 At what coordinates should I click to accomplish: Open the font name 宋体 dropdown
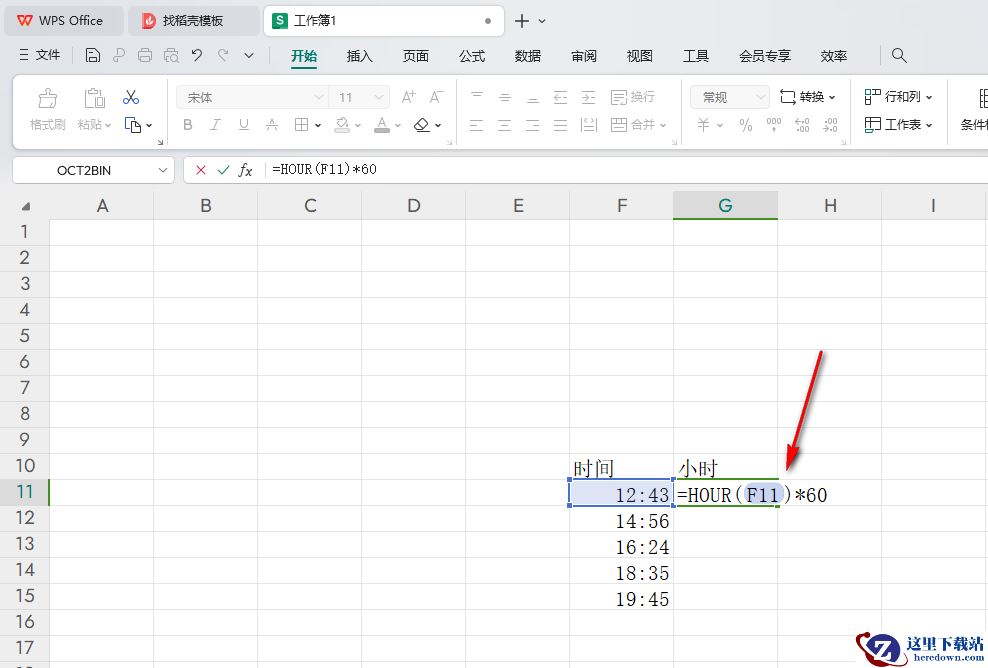[319, 97]
